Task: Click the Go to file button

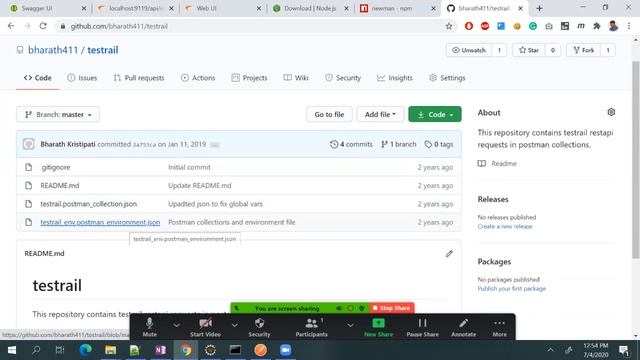Action: point(329,115)
